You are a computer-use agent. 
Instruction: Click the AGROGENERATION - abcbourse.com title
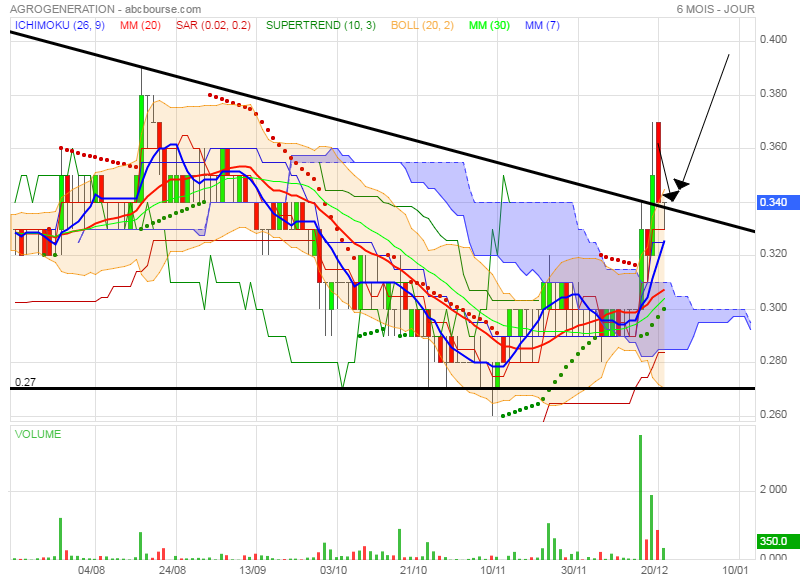[x=106, y=9]
